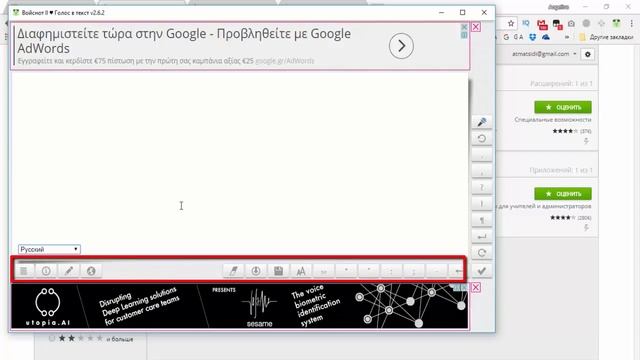Open the list menu icon in bottom toolbar

tap(24, 271)
